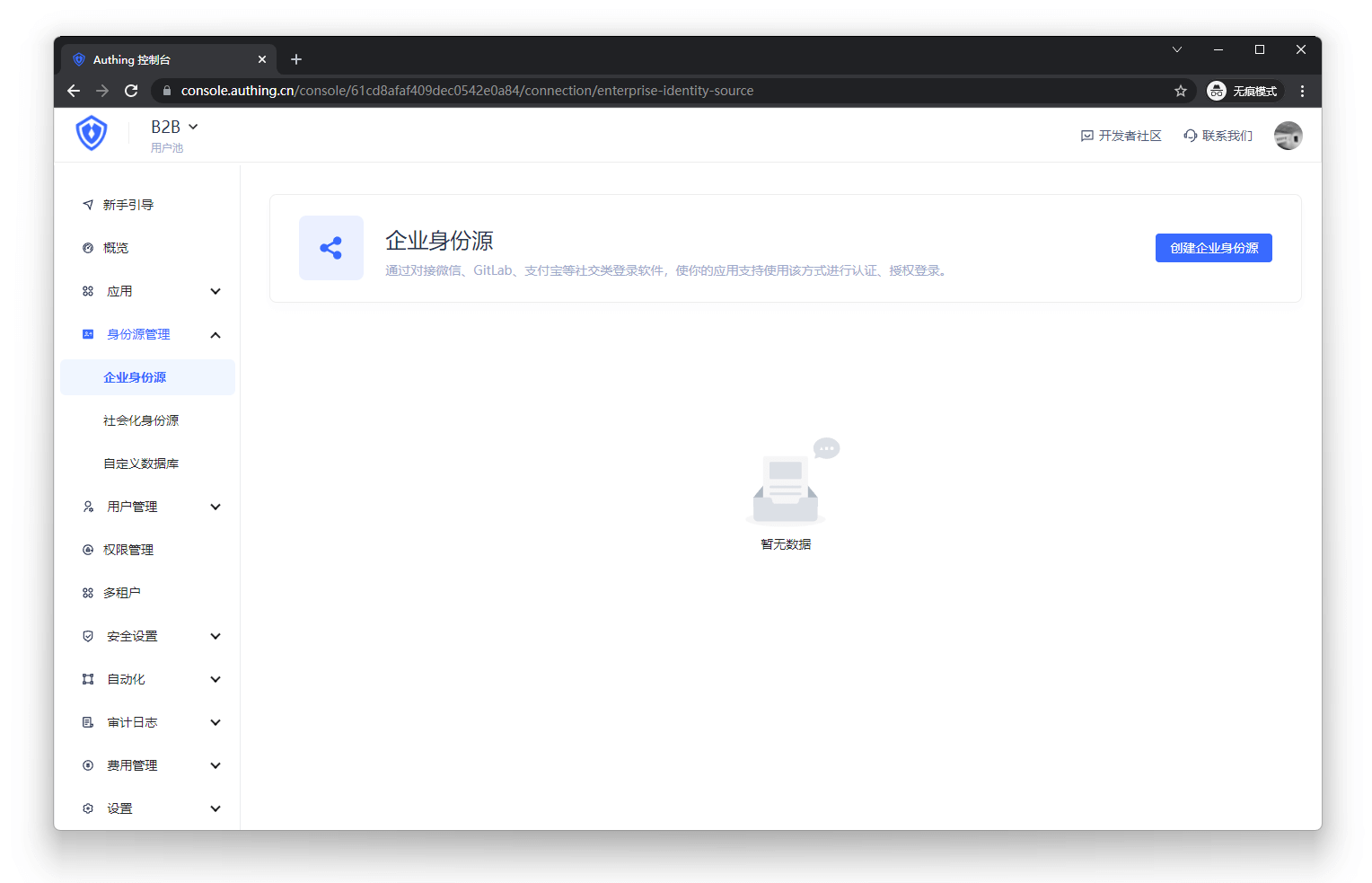
Task: Click the browser back arrow
Action: (74, 91)
